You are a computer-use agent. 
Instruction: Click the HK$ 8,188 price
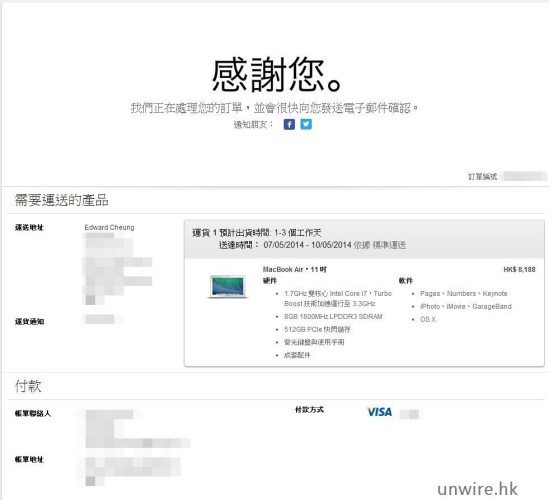coord(519,270)
